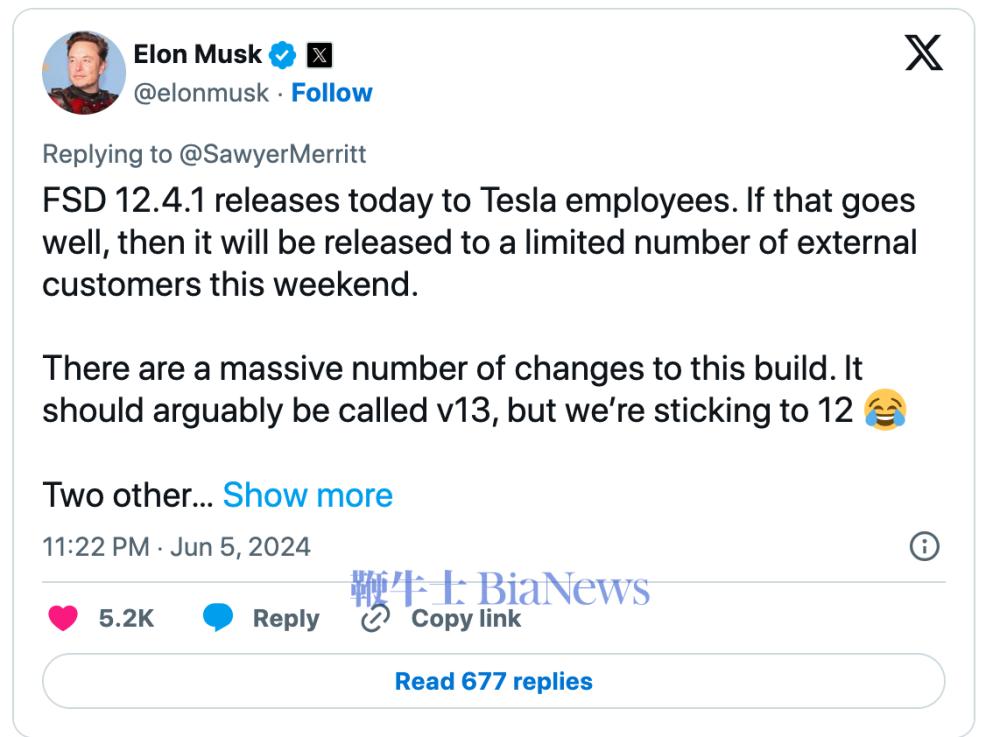This screenshot has width=1000, height=737.
Task: Open the info circle icon beside the timestamp
Action: [923, 546]
